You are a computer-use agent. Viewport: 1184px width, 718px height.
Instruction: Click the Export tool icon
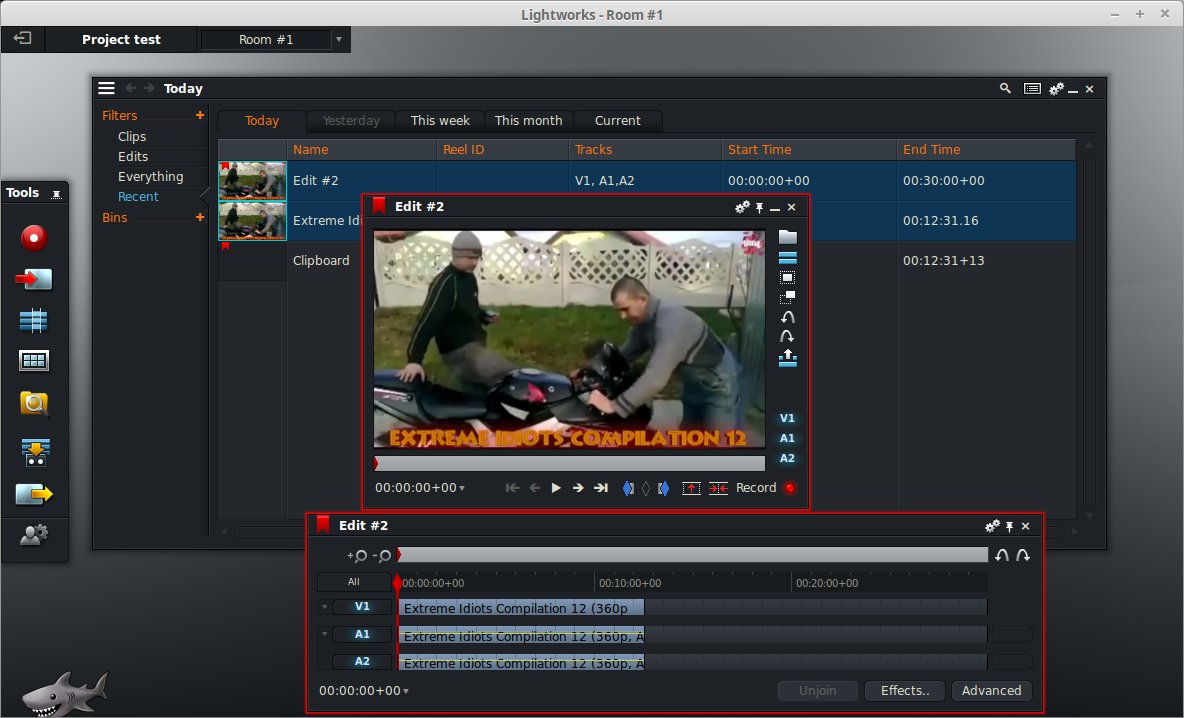pyautogui.click(x=34, y=494)
